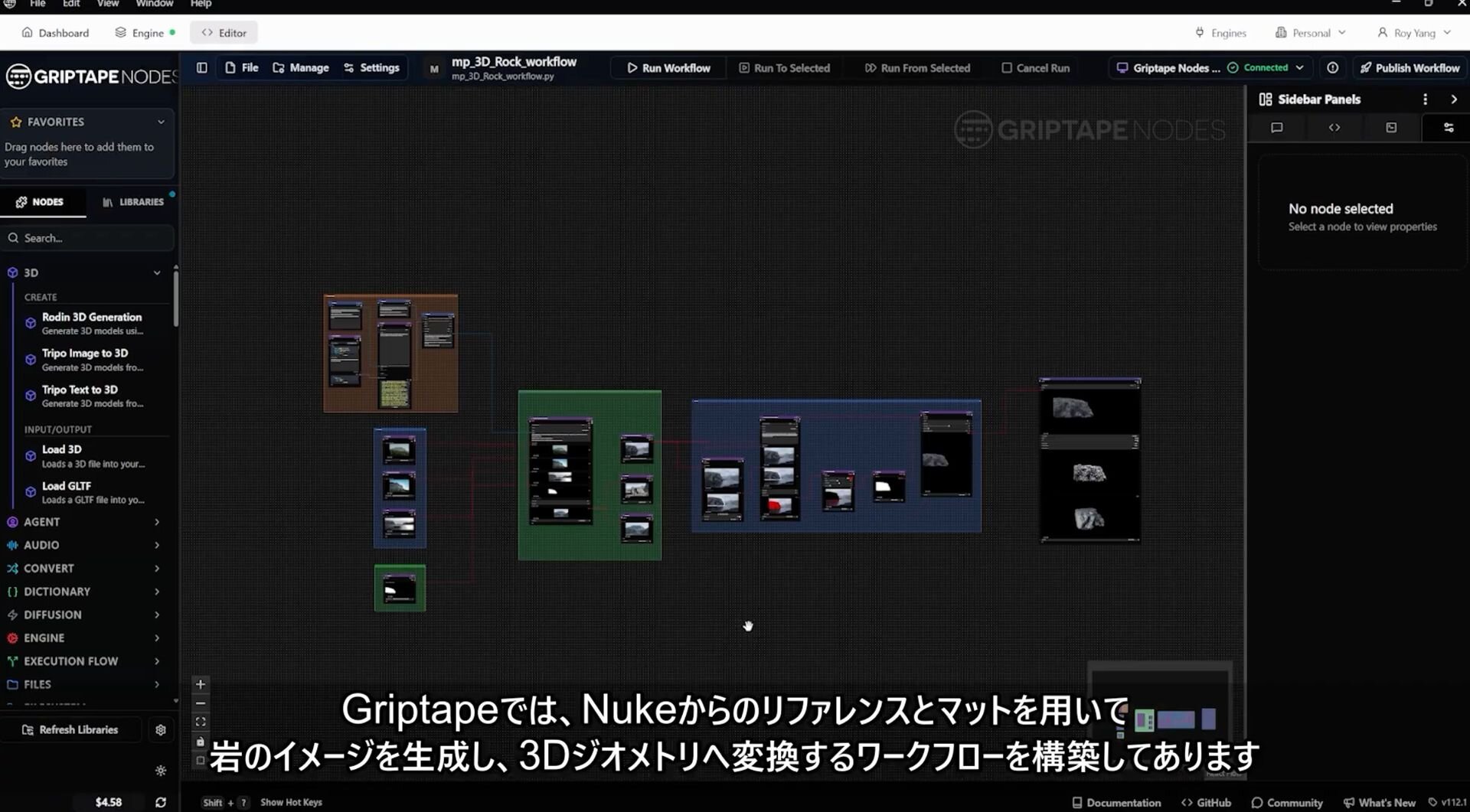
Task: Click the Tripo Image to 3D icon
Action: (x=31, y=360)
